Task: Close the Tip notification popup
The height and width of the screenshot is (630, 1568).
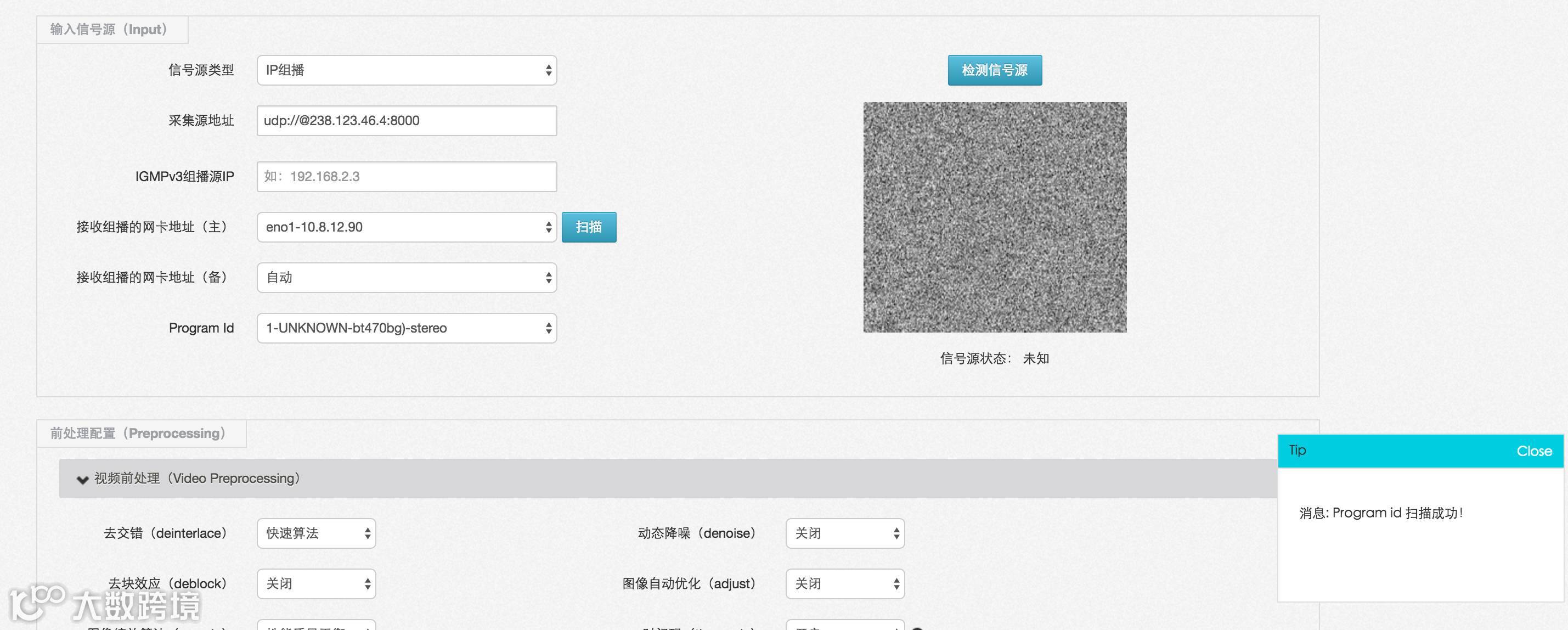Action: point(1533,451)
